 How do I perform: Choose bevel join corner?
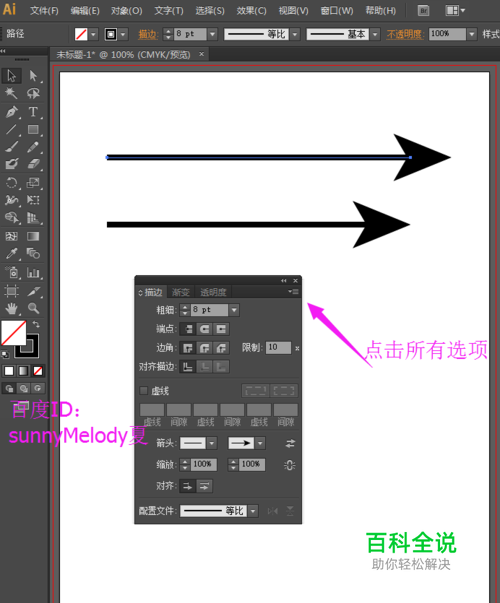point(221,348)
